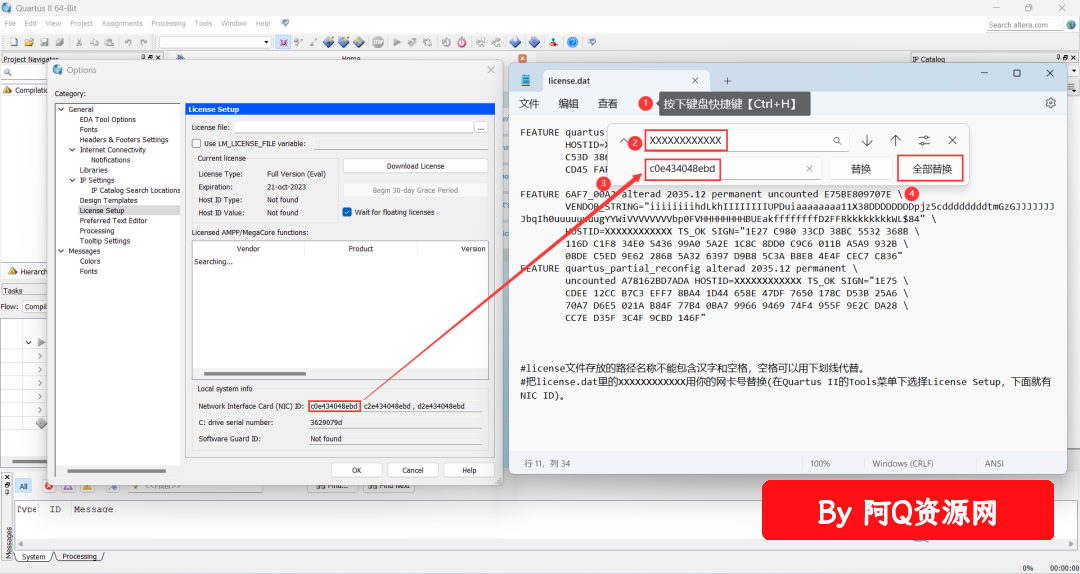The height and width of the screenshot is (574, 1080).
Task: Click the Undo toolbar icon
Action: [128, 42]
